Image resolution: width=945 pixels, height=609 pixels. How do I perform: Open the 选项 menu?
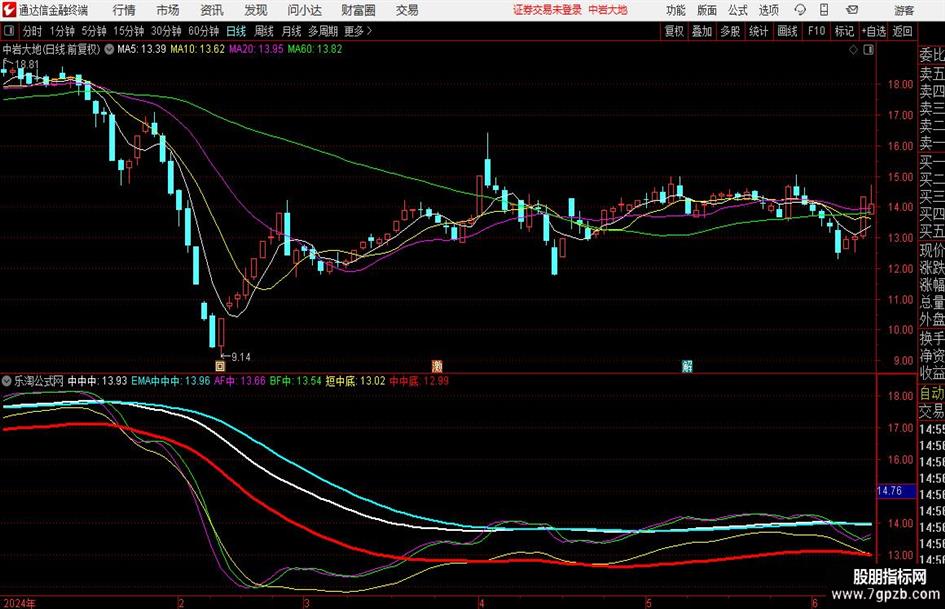pyautogui.click(x=768, y=10)
